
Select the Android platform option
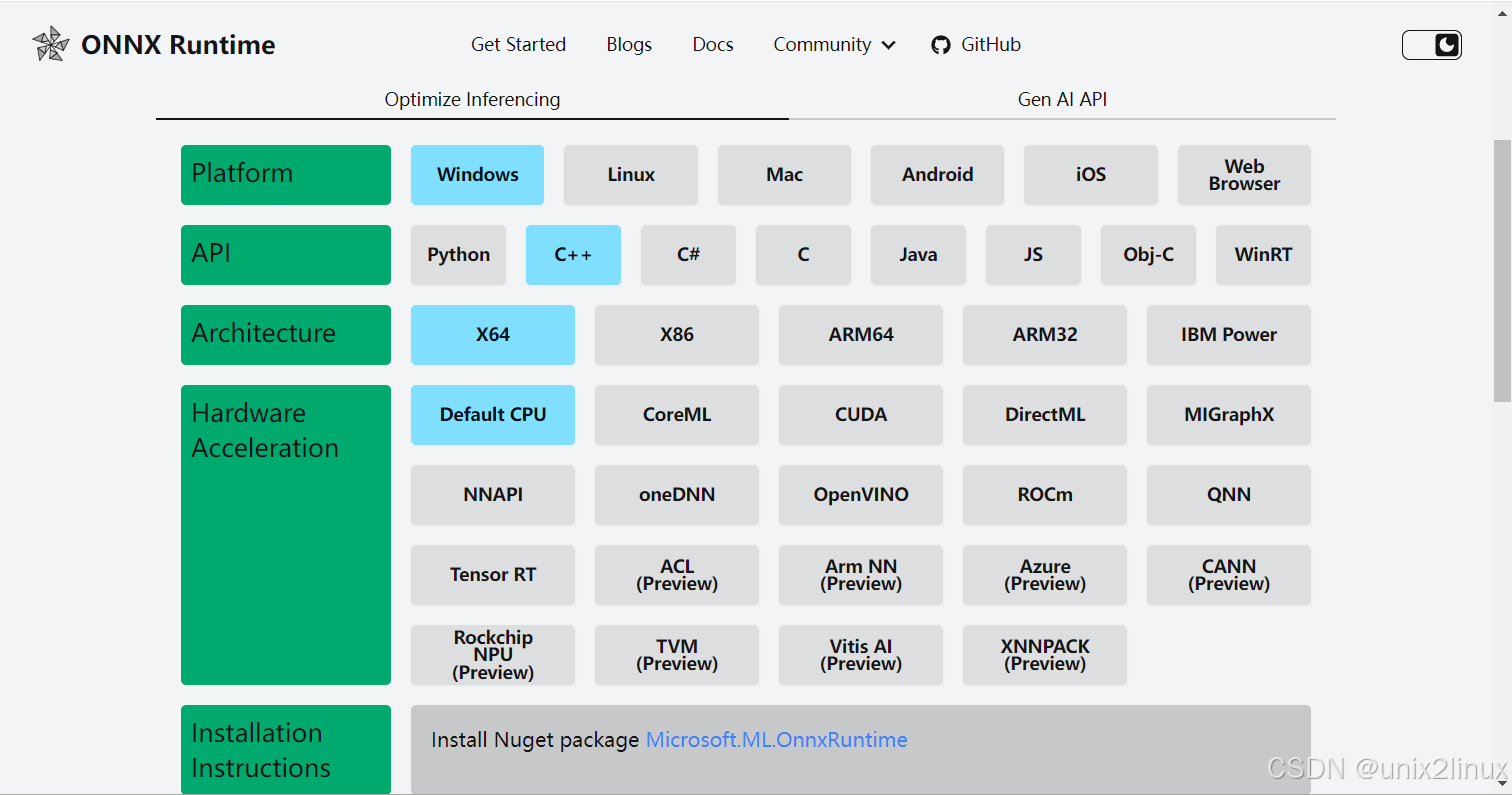tap(937, 175)
